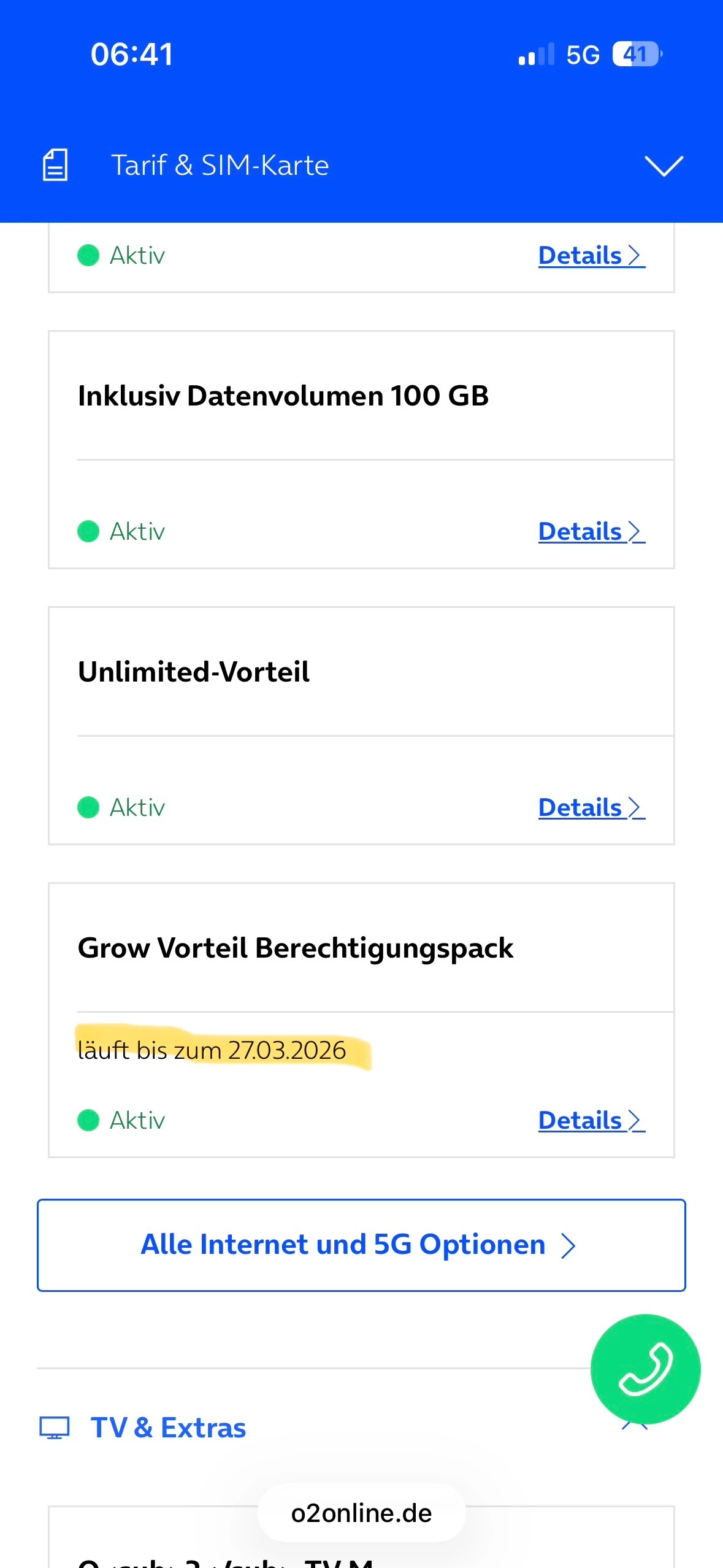Open Alle Internet und 5G Optionen
Screen dimensions: 723x1568
click(361, 1245)
